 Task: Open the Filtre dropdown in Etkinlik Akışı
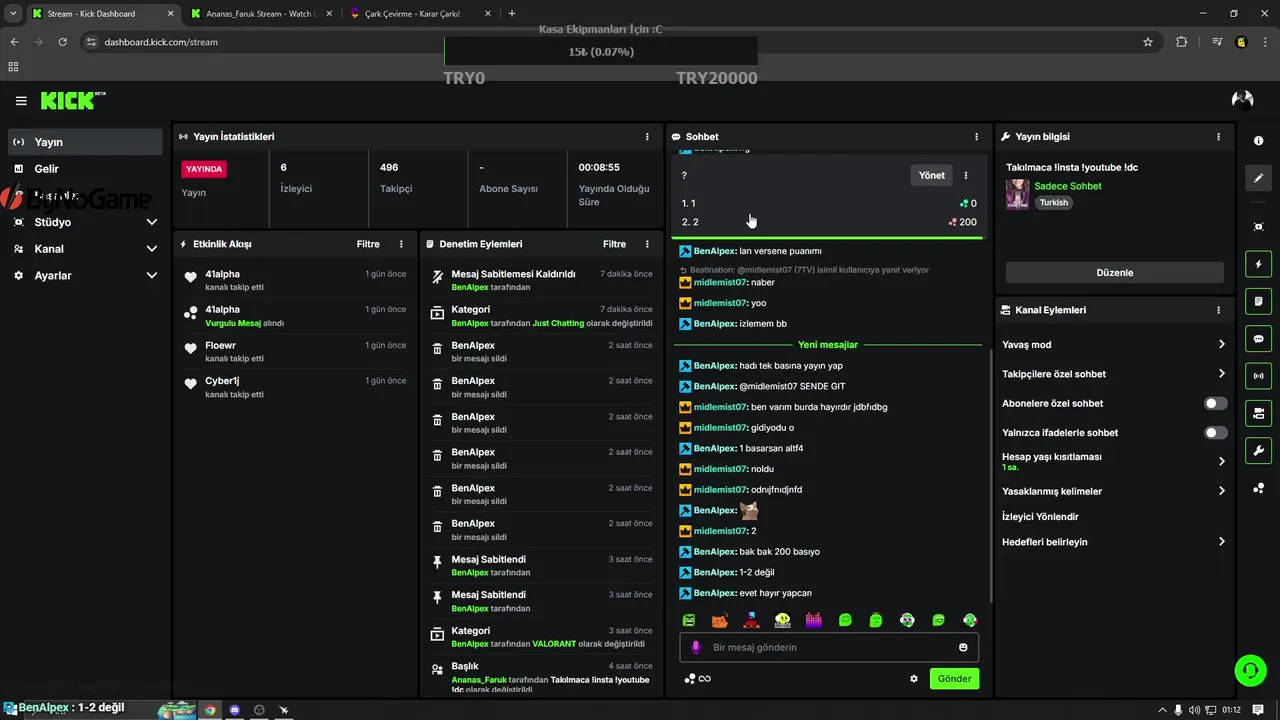[x=368, y=244]
